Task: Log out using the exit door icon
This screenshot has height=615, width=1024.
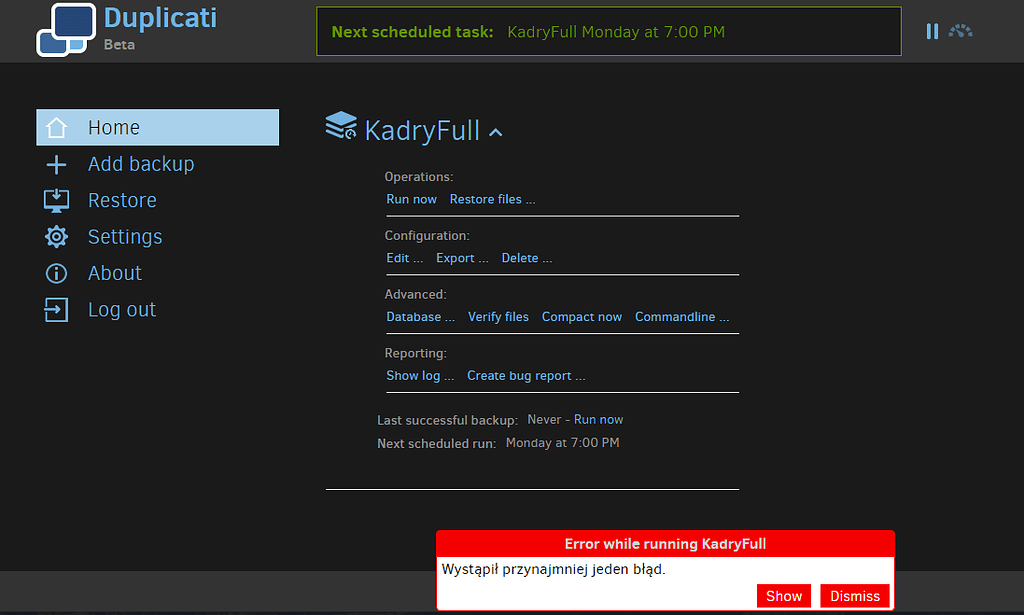Action: pyautogui.click(x=56, y=309)
